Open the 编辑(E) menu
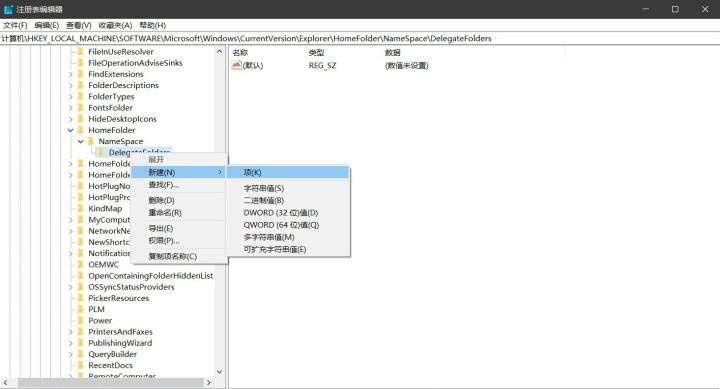 point(47,25)
